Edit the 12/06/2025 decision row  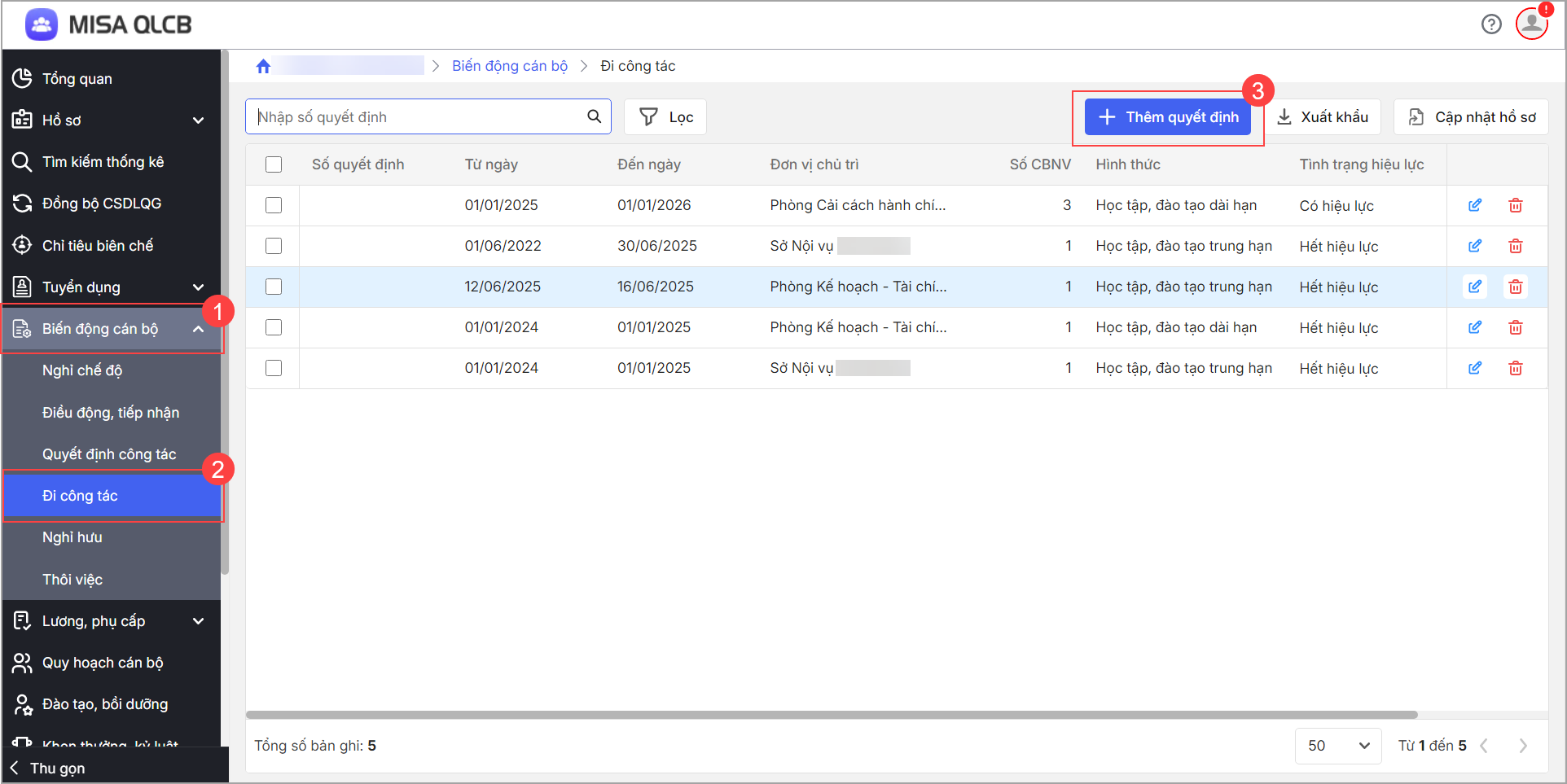coord(1475,287)
